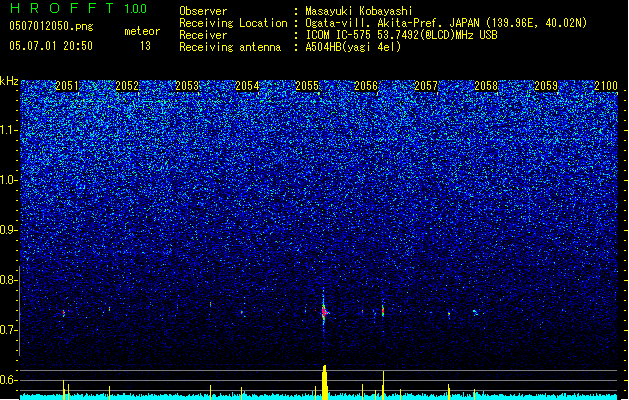Image resolution: width=629 pixels, height=400 pixels.
Task: Click the 0.6 frequency axis label
Action: 8,380
